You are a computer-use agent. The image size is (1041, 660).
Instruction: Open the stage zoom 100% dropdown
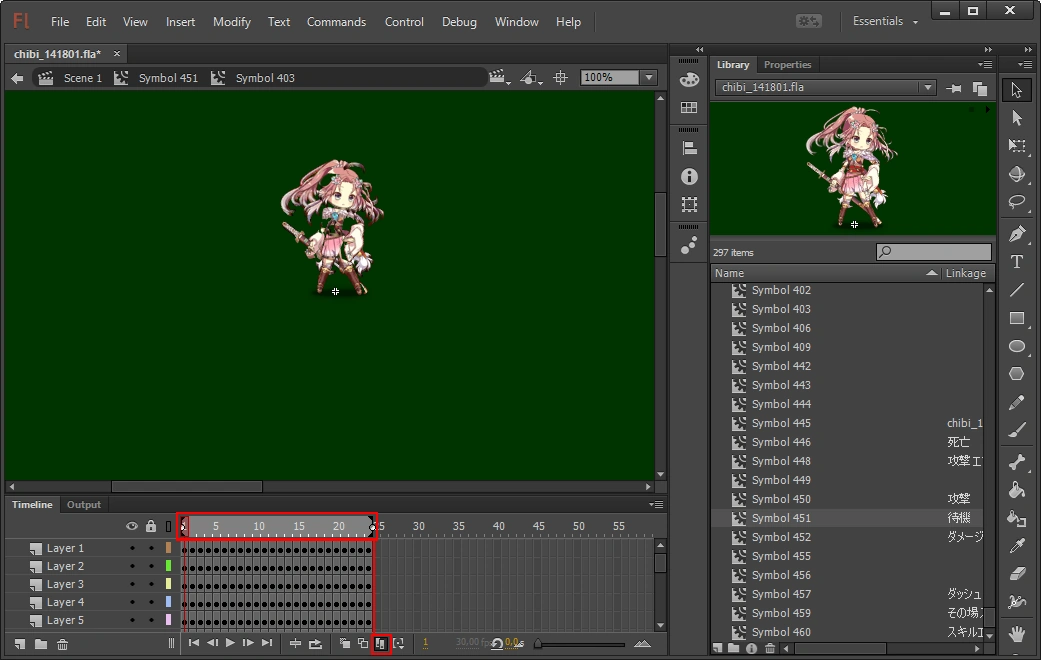[649, 78]
